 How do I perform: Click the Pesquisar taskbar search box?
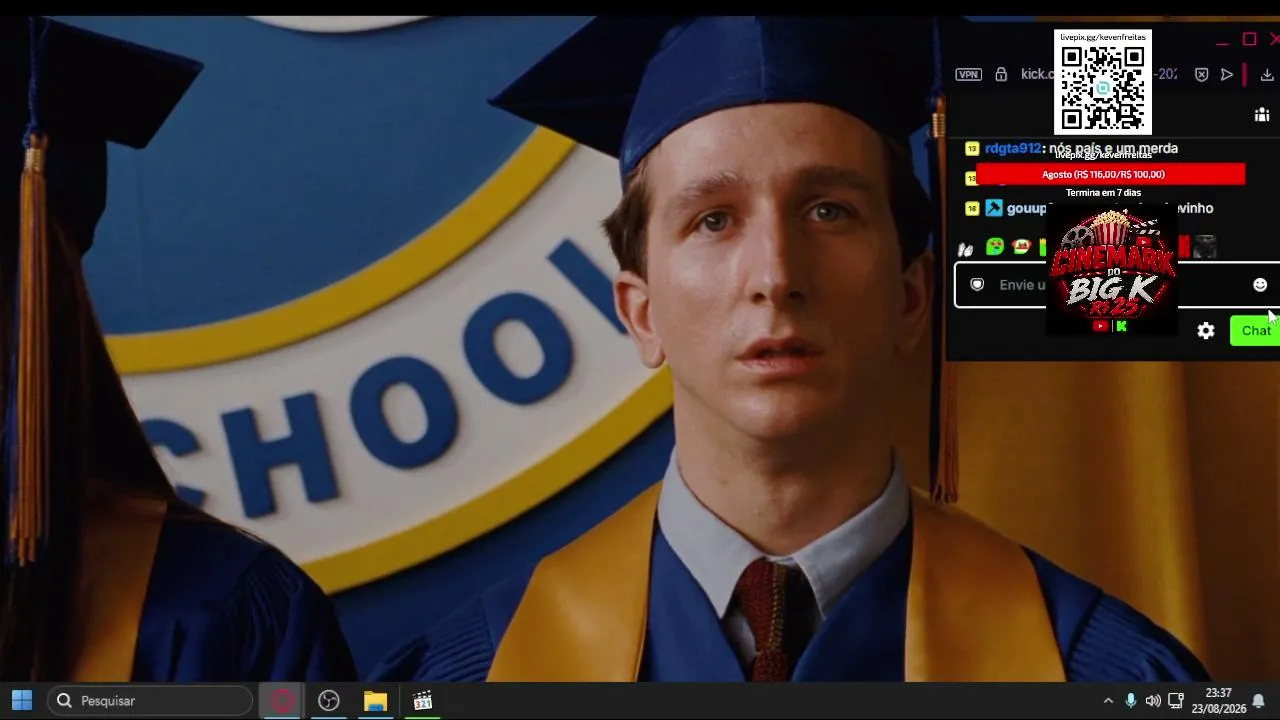[150, 701]
